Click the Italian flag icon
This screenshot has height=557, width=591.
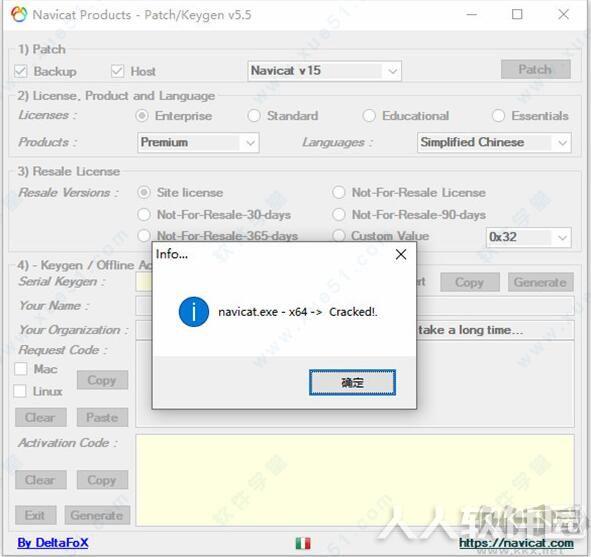coord(303,543)
